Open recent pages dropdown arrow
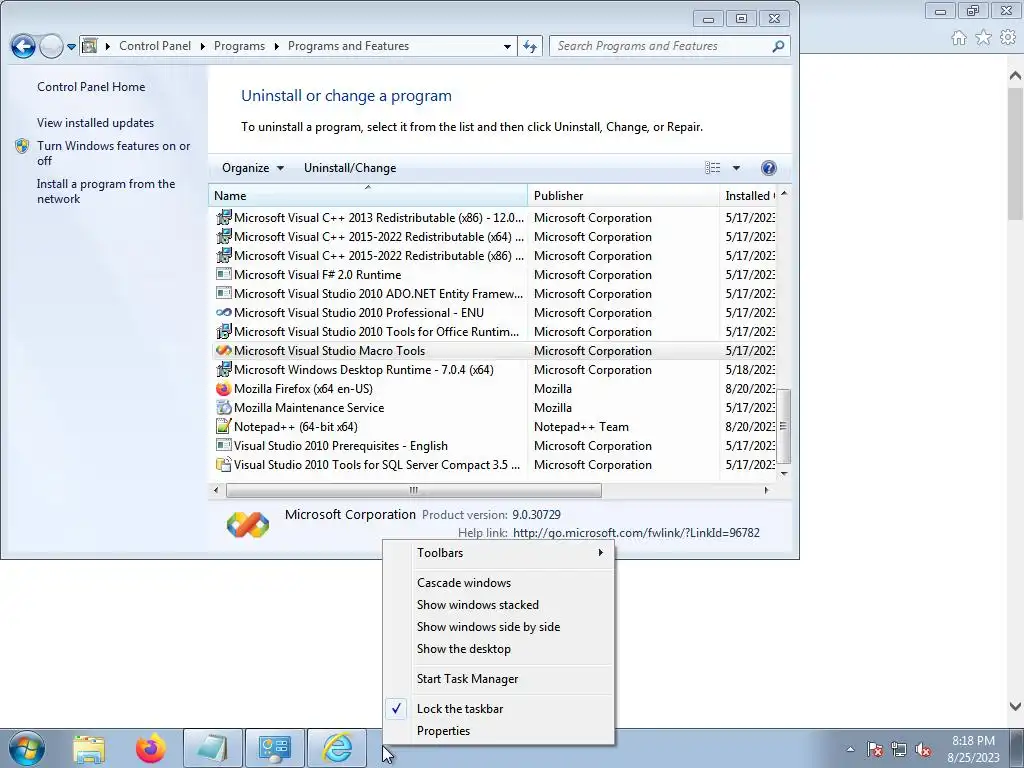1024x768 pixels. coord(71,47)
